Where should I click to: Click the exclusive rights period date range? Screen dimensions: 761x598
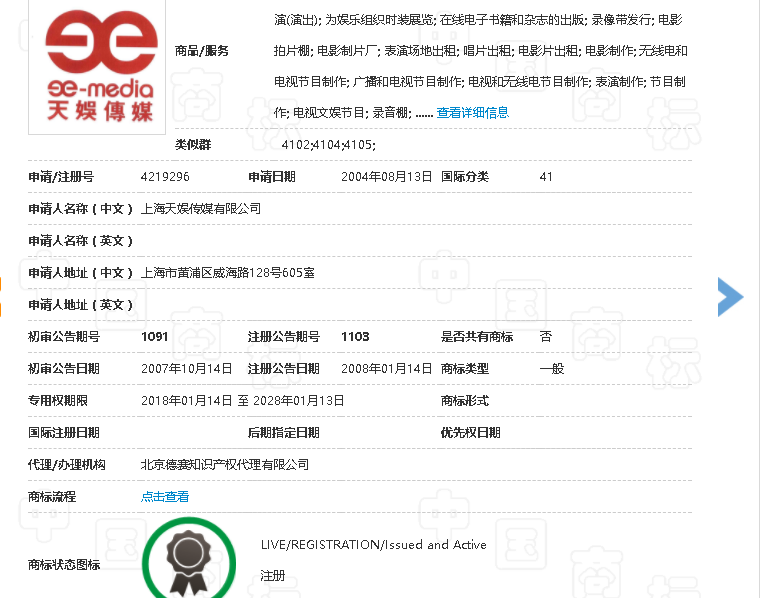(243, 401)
